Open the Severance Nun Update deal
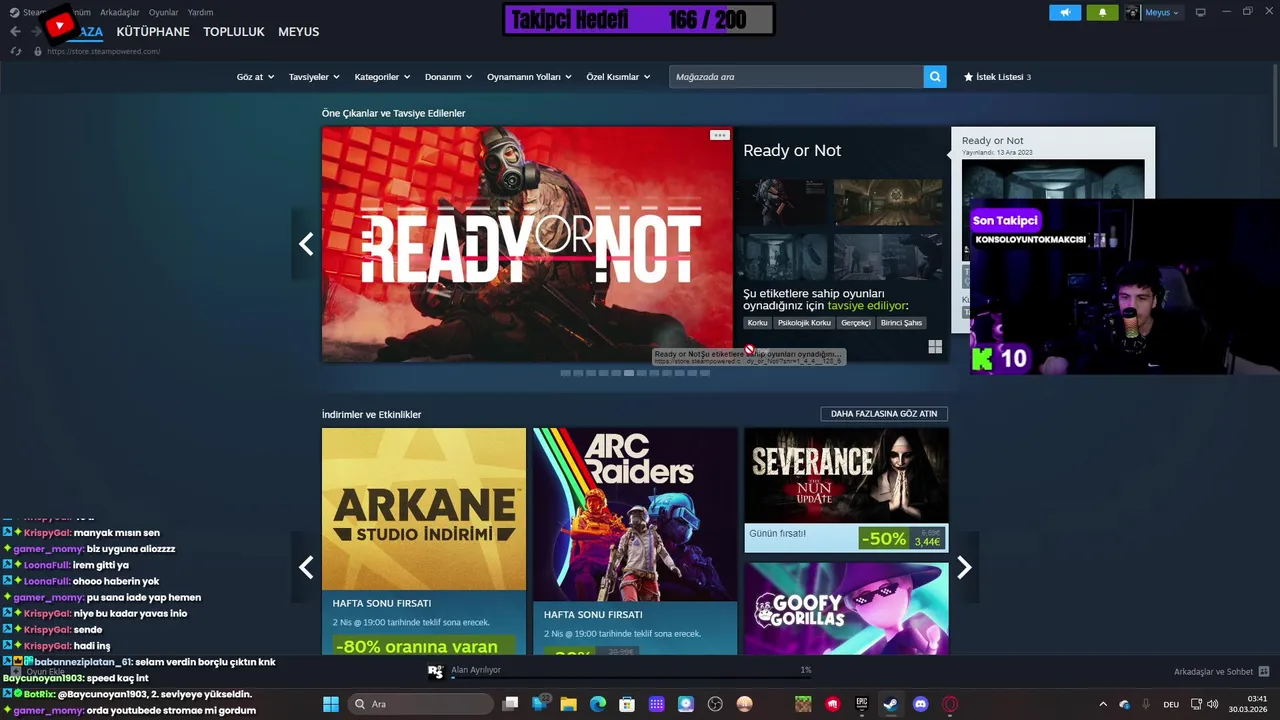This screenshot has height=720, width=1280. tap(846, 490)
